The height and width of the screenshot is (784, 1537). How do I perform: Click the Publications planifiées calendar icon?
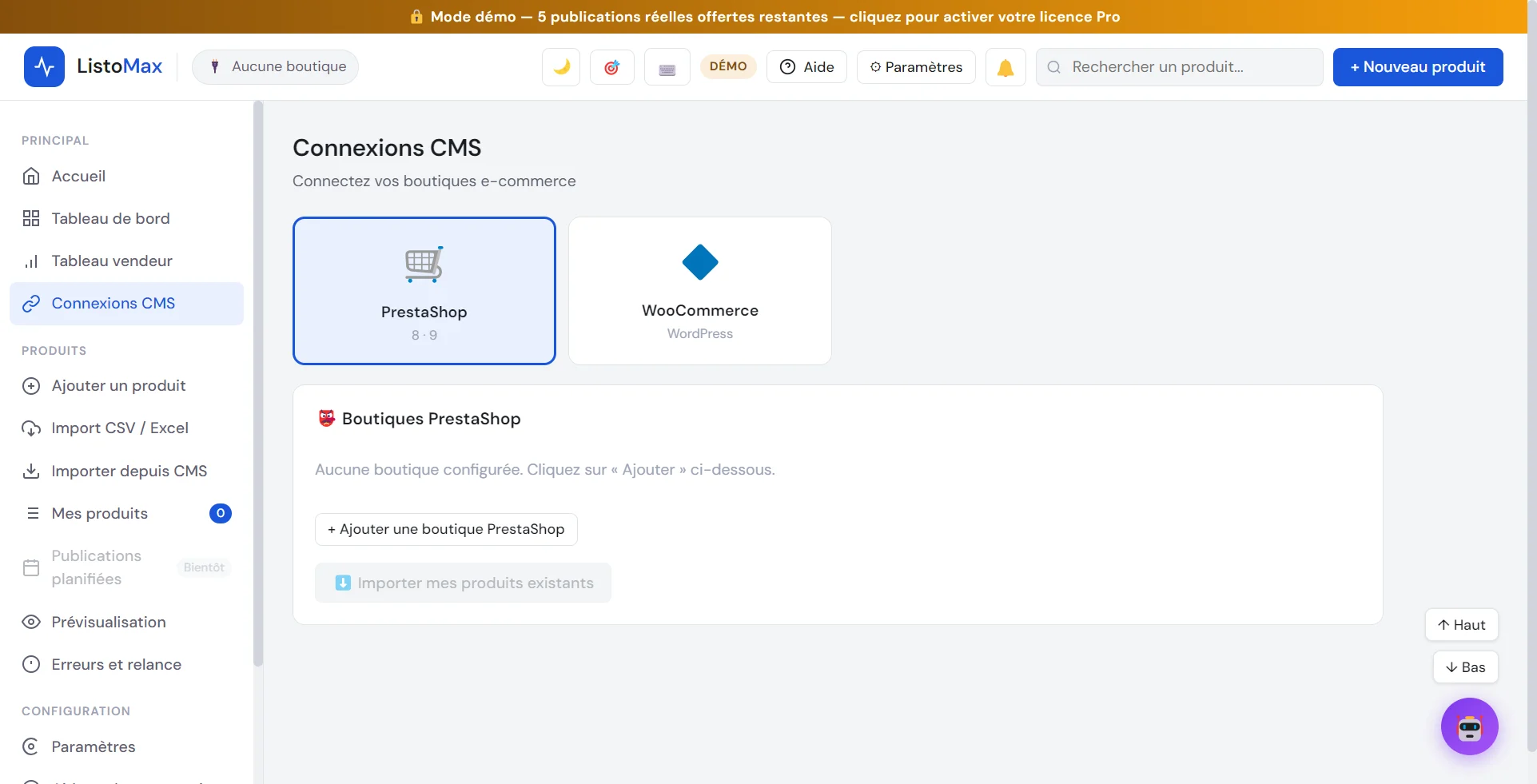(x=31, y=567)
